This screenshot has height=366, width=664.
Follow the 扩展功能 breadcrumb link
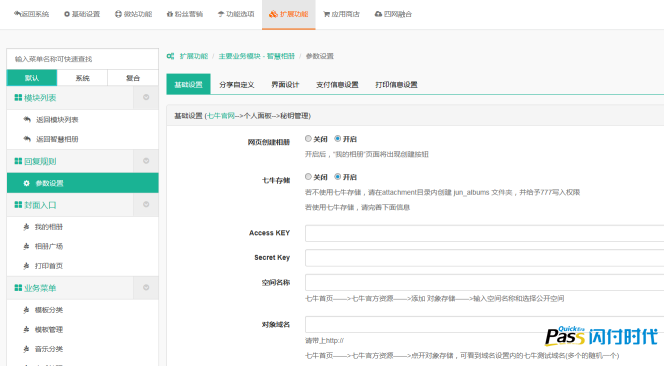[194, 56]
